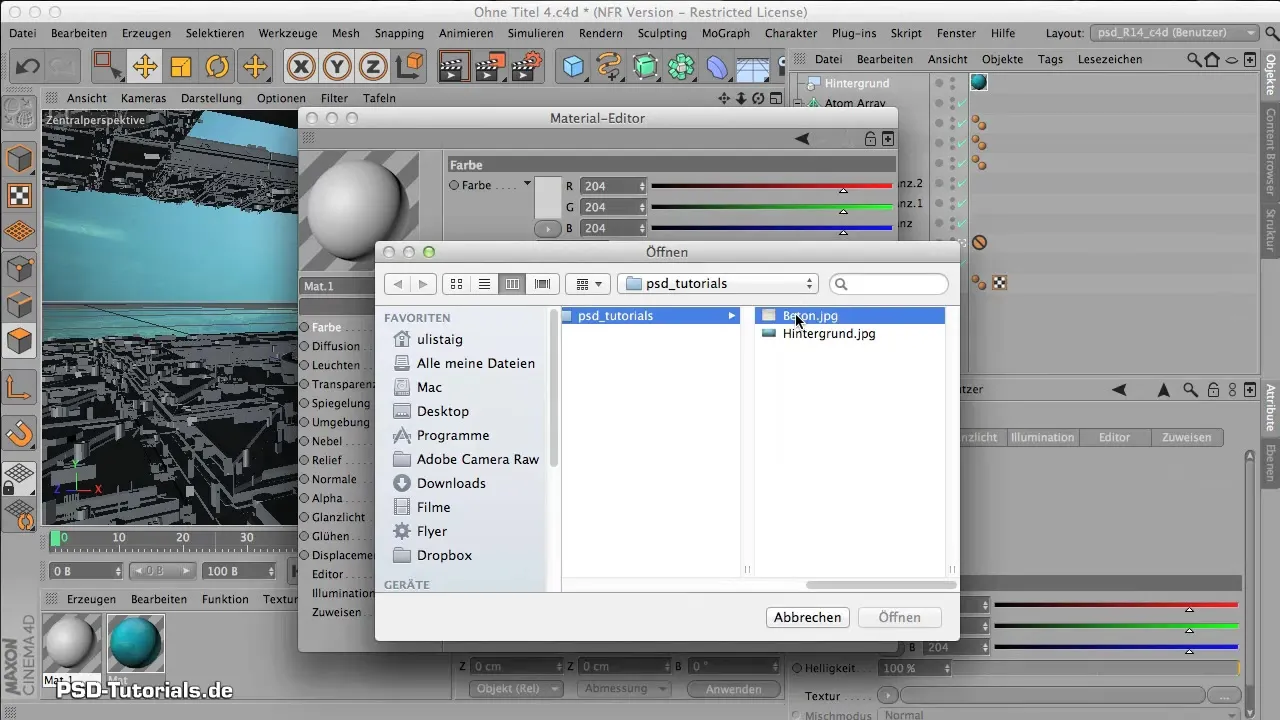Click the Material Editor lock icon

(x=870, y=139)
